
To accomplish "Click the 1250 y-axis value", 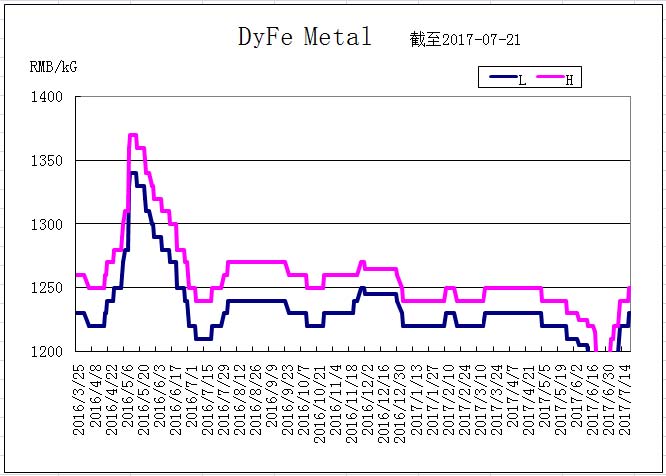I will pyautogui.click(x=46, y=288).
